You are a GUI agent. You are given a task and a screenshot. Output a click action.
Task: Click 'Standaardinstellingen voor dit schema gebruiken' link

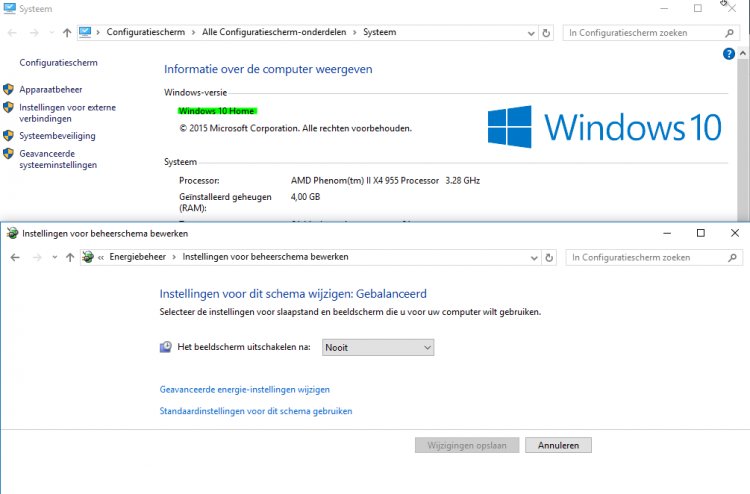coord(255,411)
